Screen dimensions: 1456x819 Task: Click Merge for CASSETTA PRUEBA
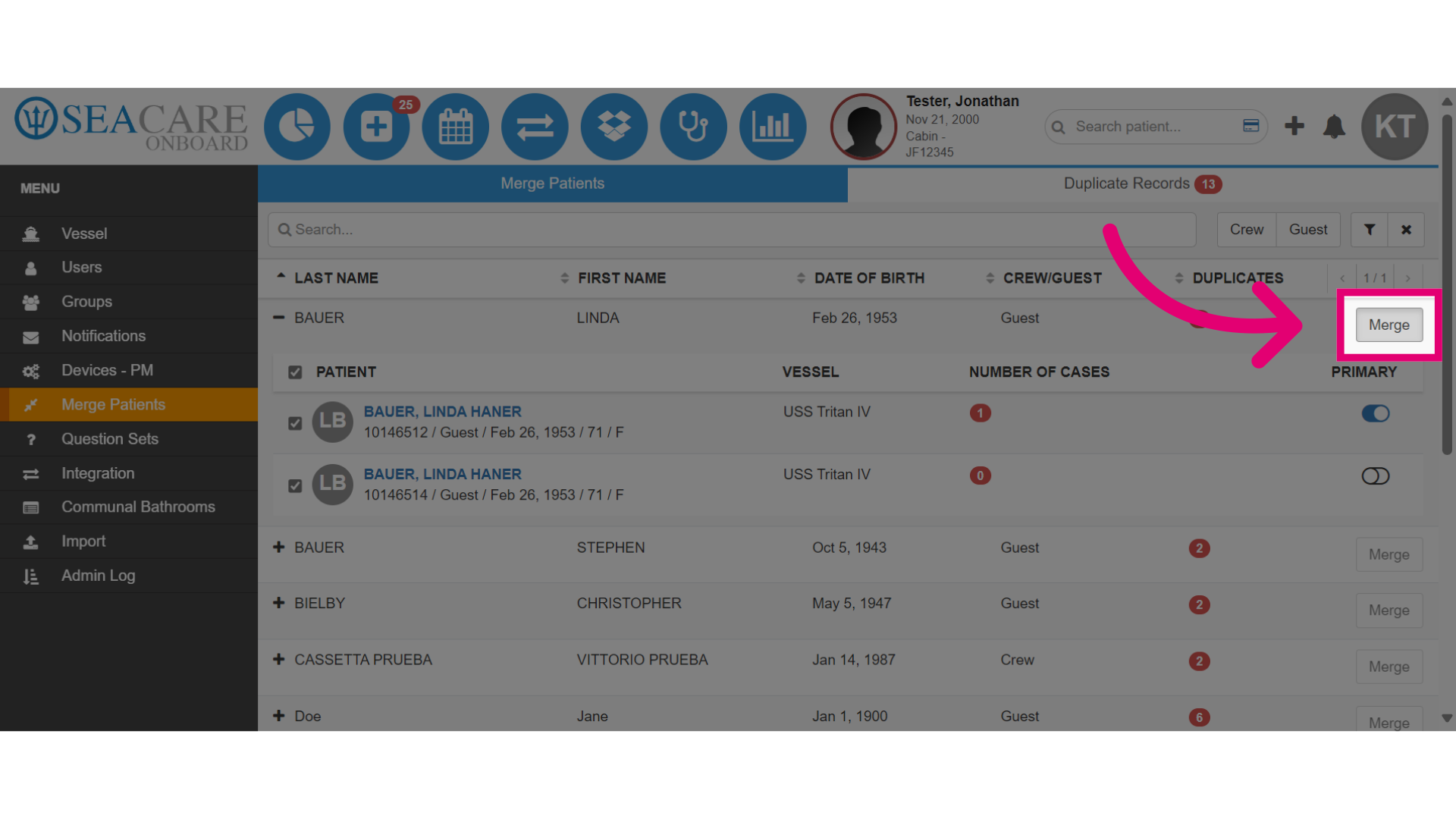pyautogui.click(x=1389, y=667)
